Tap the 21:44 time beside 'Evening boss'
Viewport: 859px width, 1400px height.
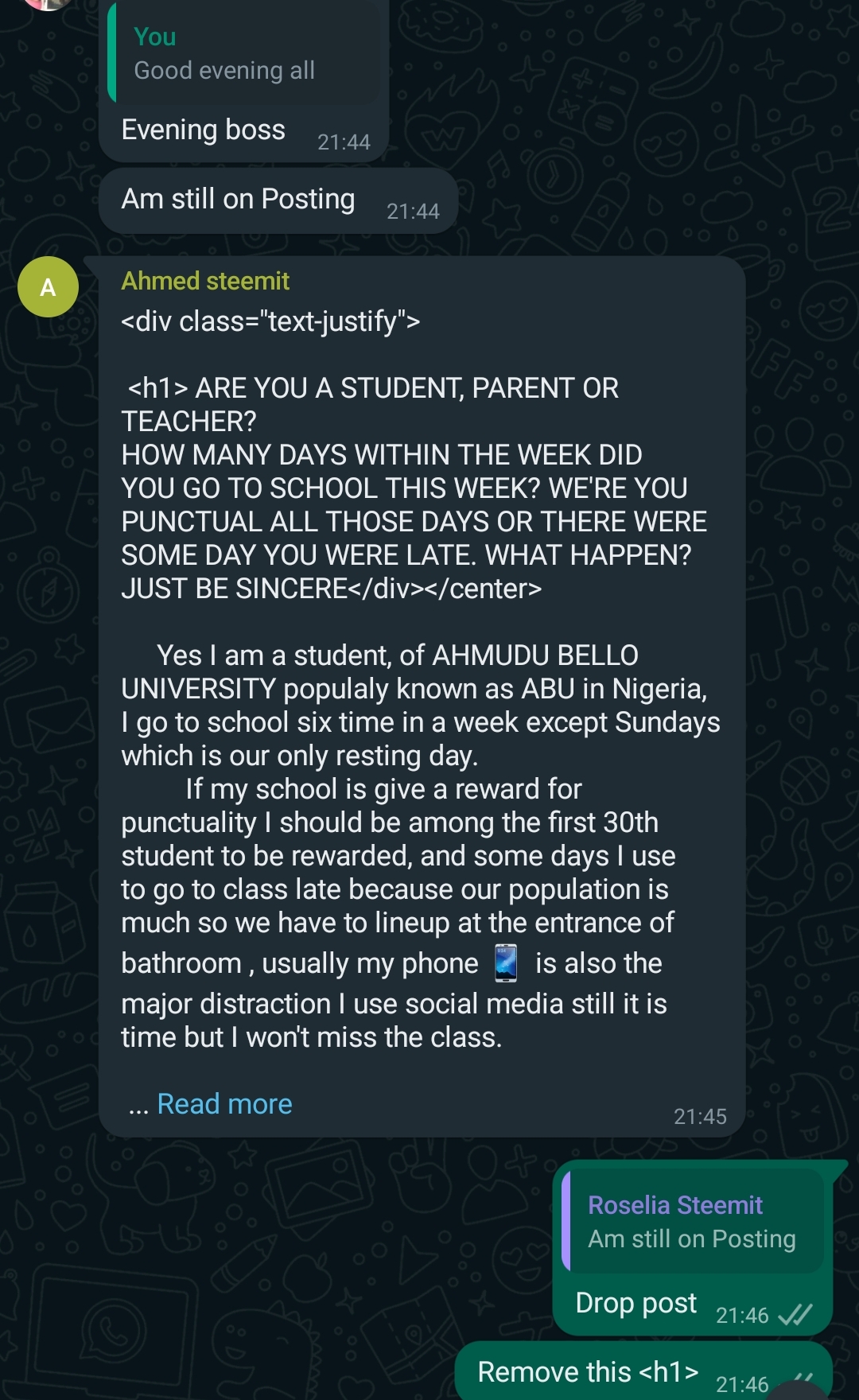click(344, 142)
